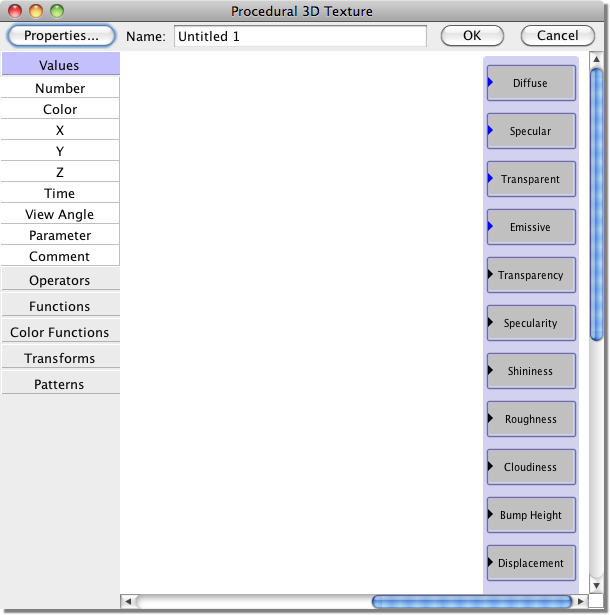Choose the Parameter module

point(60,235)
